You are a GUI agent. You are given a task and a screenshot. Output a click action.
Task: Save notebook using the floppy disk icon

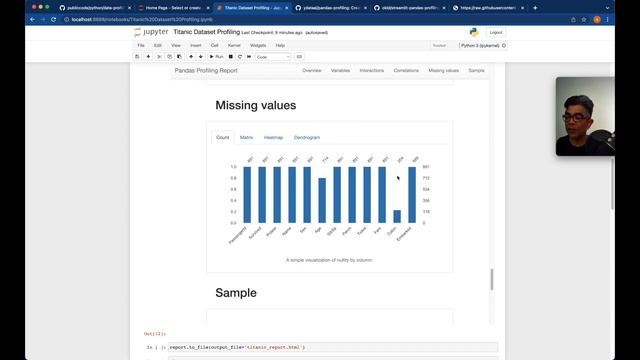tap(137, 57)
